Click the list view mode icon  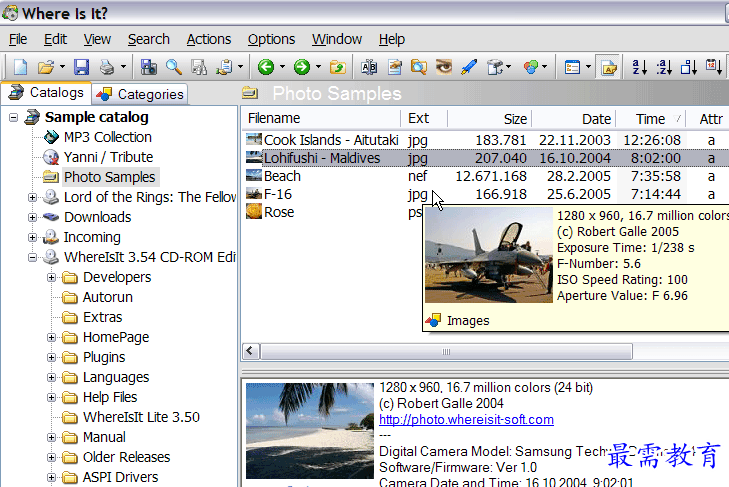tap(572, 67)
